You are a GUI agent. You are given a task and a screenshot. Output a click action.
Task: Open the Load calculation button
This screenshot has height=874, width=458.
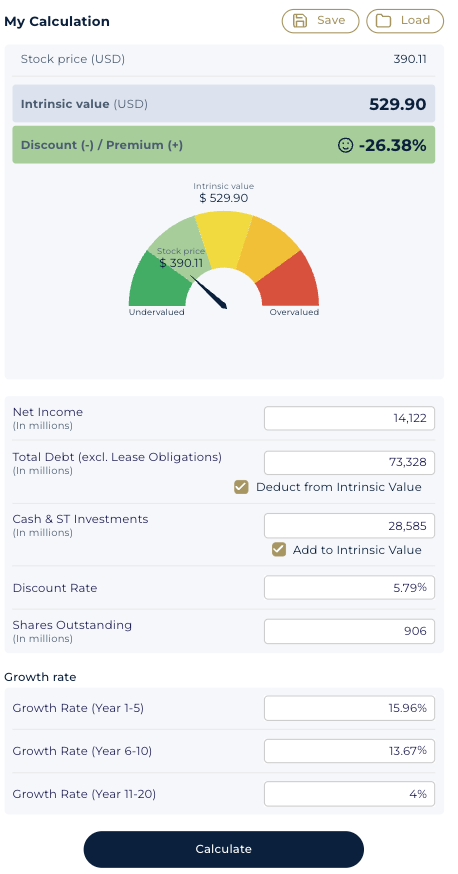[405, 21]
